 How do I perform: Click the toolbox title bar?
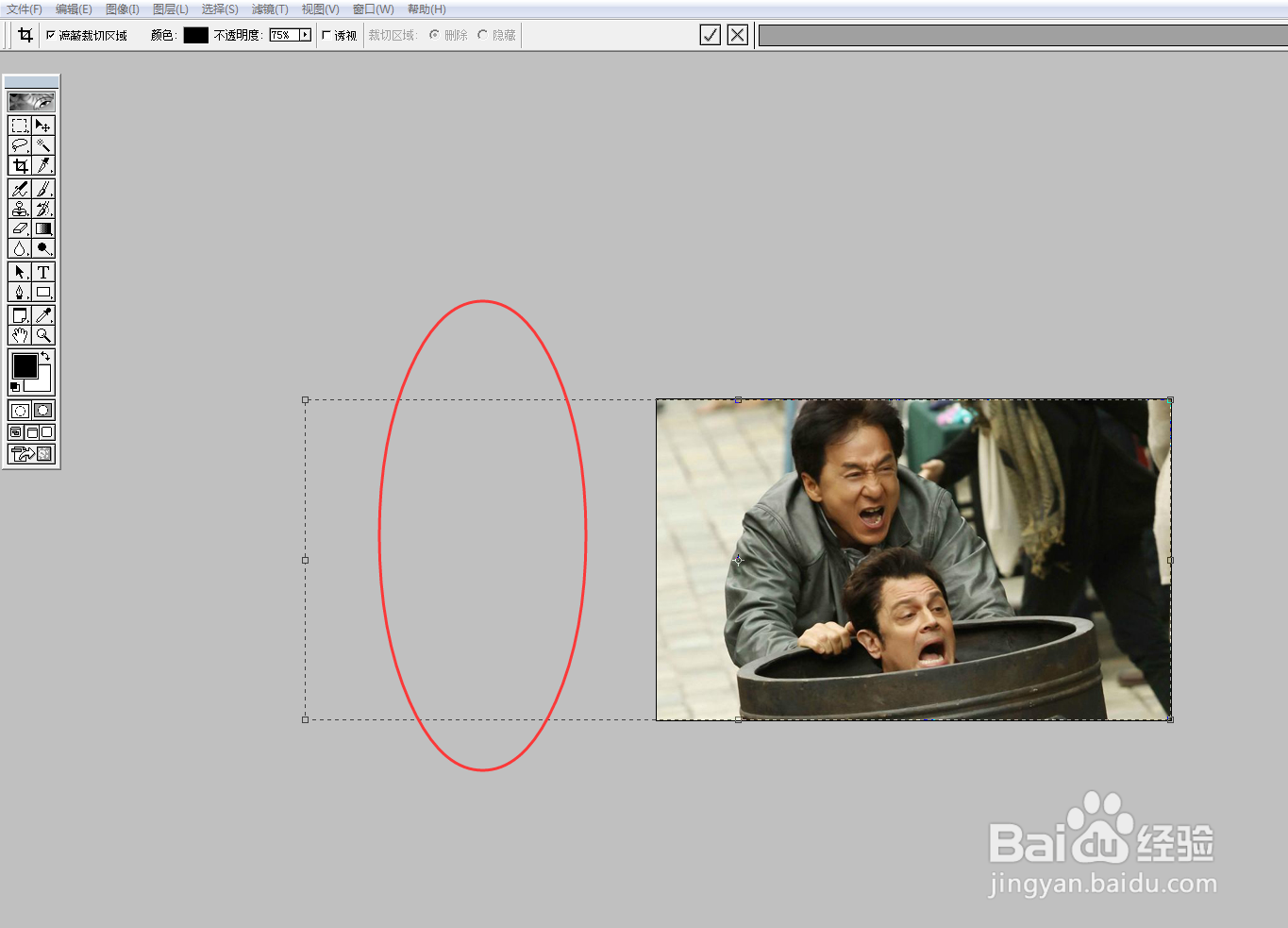(31, 82)
